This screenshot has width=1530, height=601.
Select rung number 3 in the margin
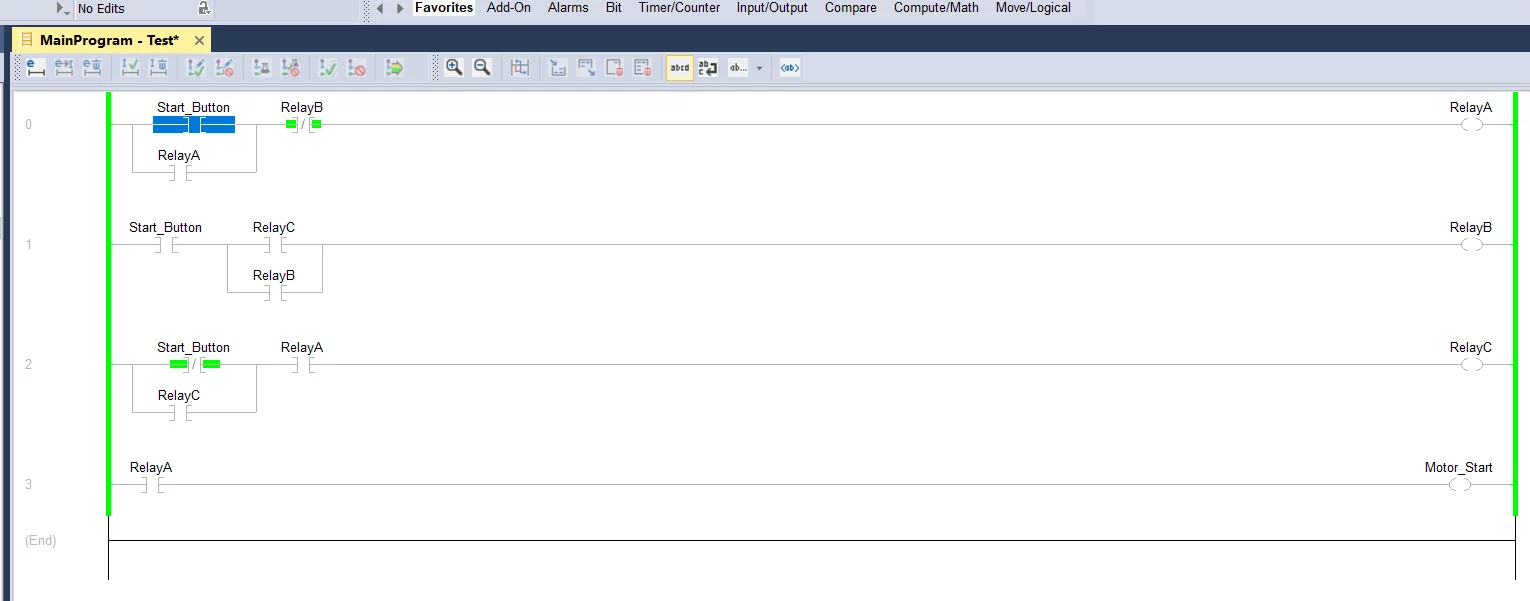[x=28, y=485]
